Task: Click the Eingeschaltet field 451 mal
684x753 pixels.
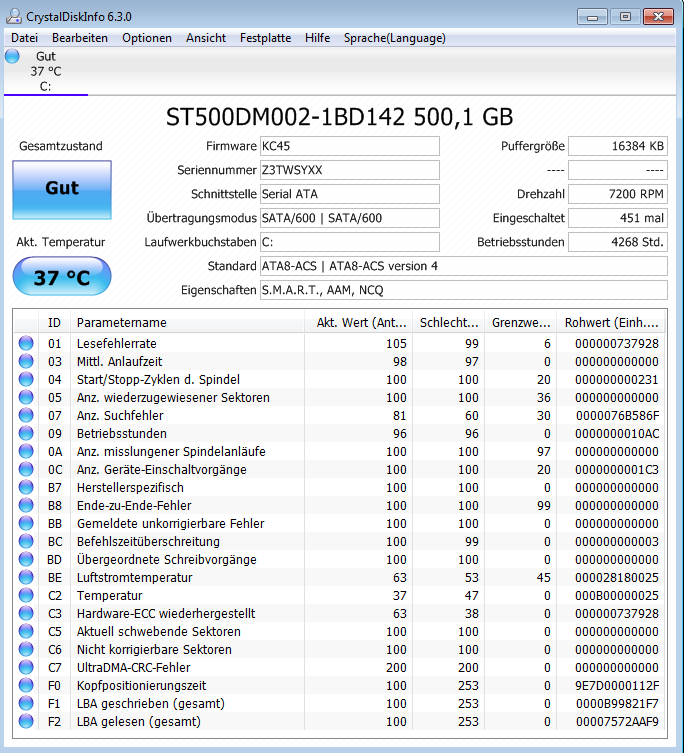Action: [x=618, y=218]
